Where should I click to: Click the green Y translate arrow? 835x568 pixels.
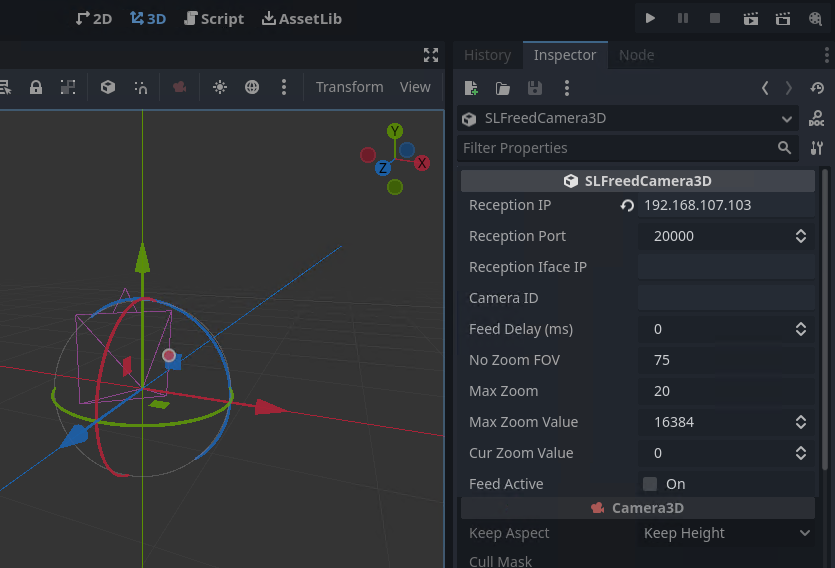[142, 259]
